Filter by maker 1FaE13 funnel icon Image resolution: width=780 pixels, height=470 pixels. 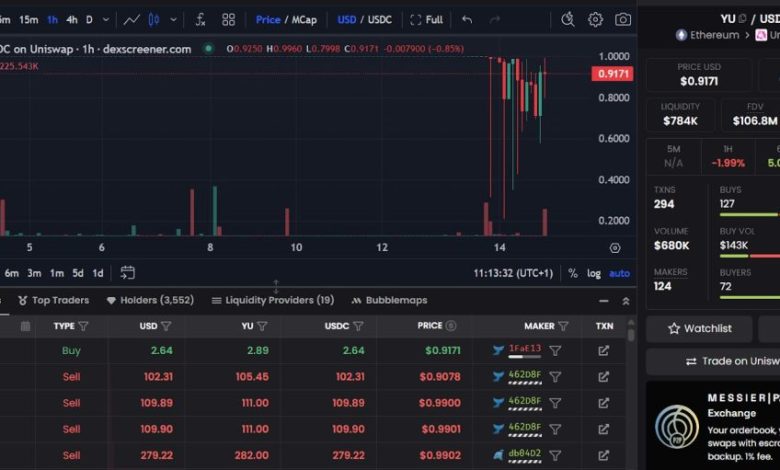pos(555,350)
